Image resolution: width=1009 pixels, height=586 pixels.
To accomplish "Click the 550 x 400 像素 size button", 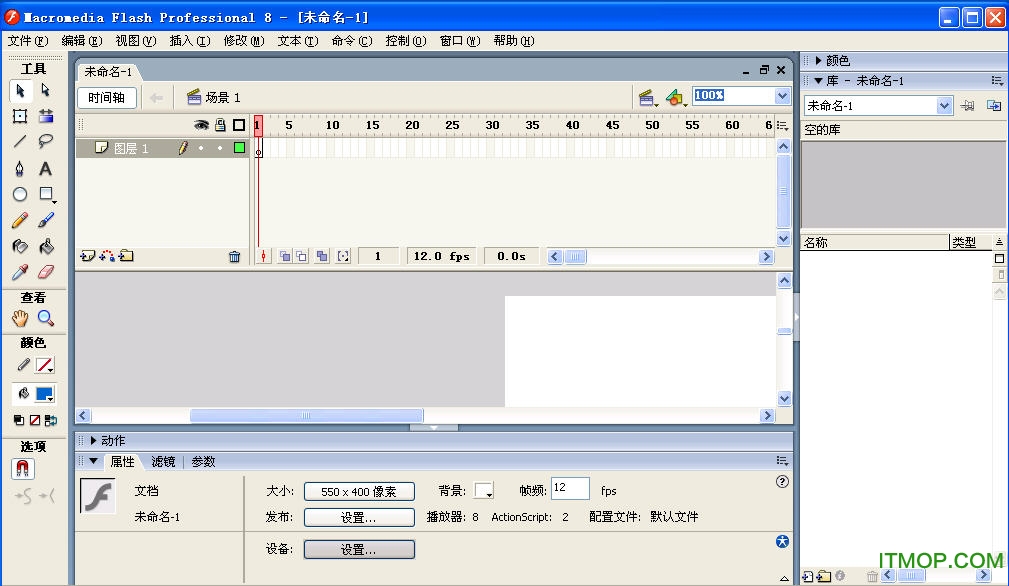I will (359, 491).
